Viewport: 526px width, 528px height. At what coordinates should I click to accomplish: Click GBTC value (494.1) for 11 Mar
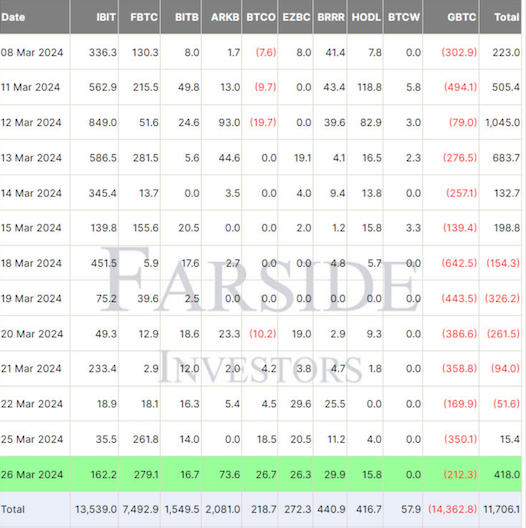coord(460,87)
